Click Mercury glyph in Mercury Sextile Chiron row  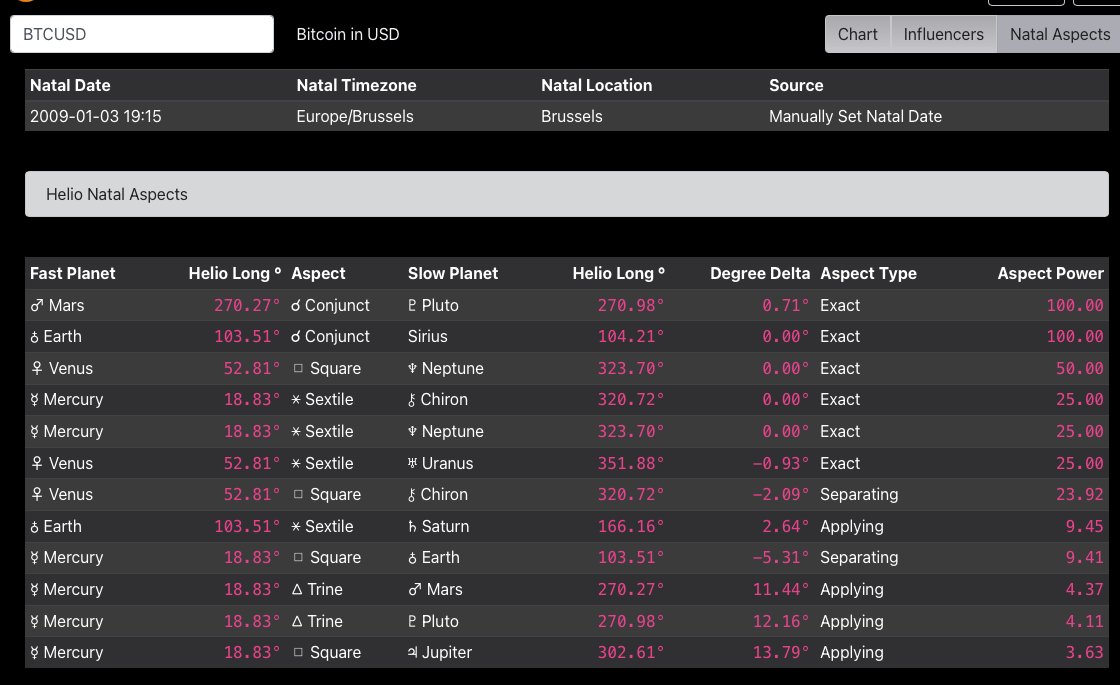click(x=34, y=400)
